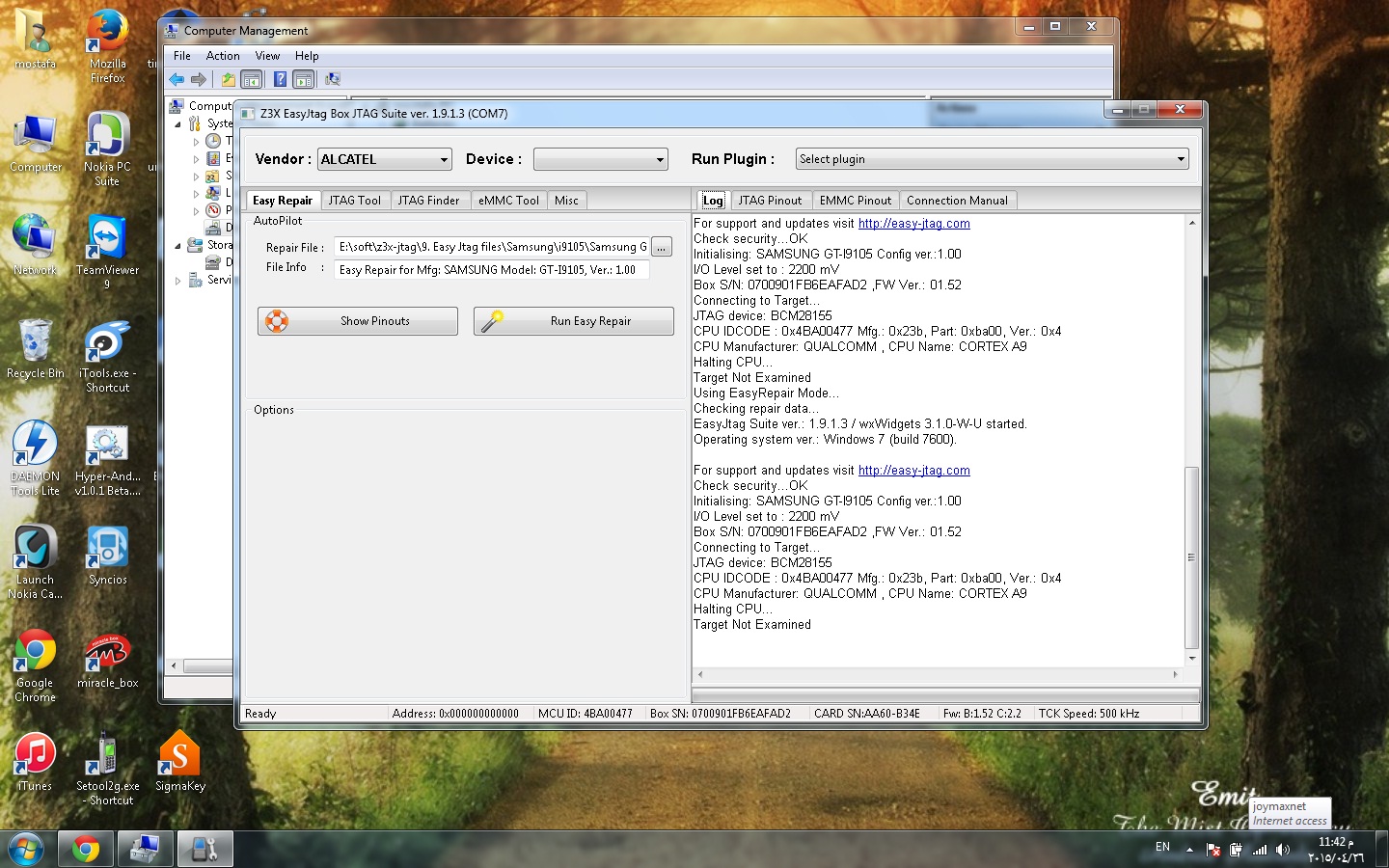The height and width of the screenshot is (868, 1389).
Task: Open the File menu in Computer Management
Action: click(x=182, y=56)
